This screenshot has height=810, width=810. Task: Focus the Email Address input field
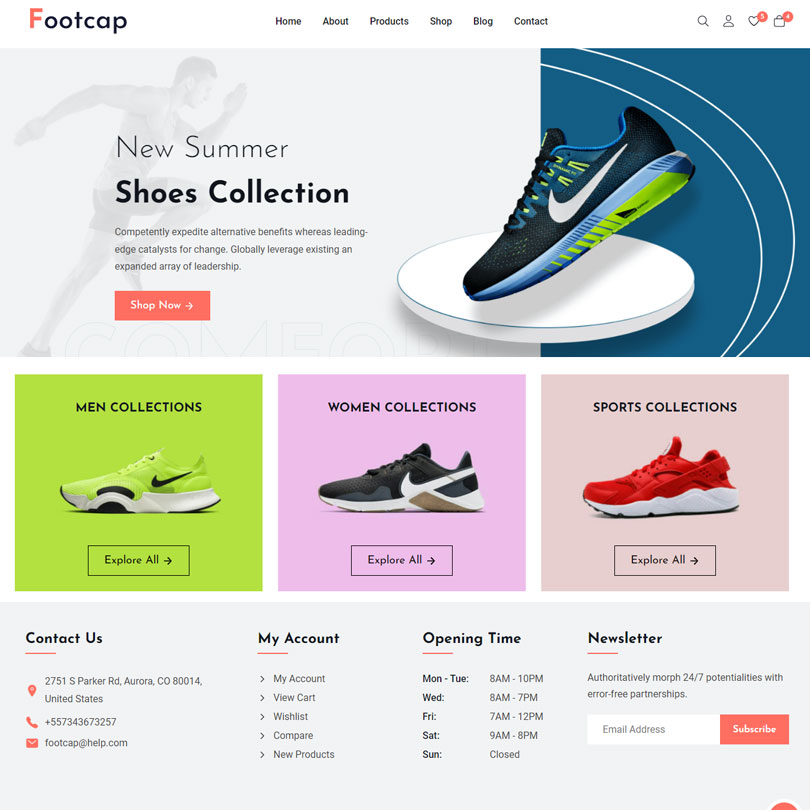(x=653, y=729)
